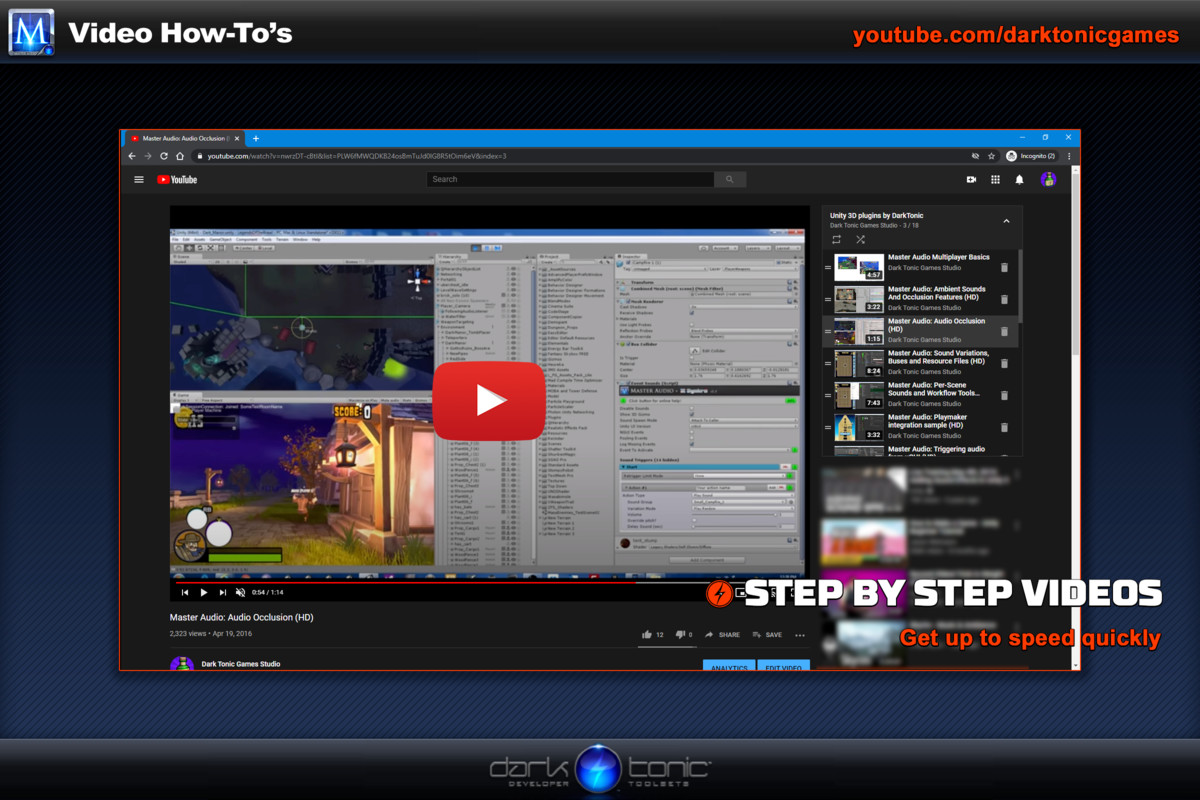Delete Audio Occlusion (HD) playlist entry
1200x800 pixels.
tap(1005, 332)
